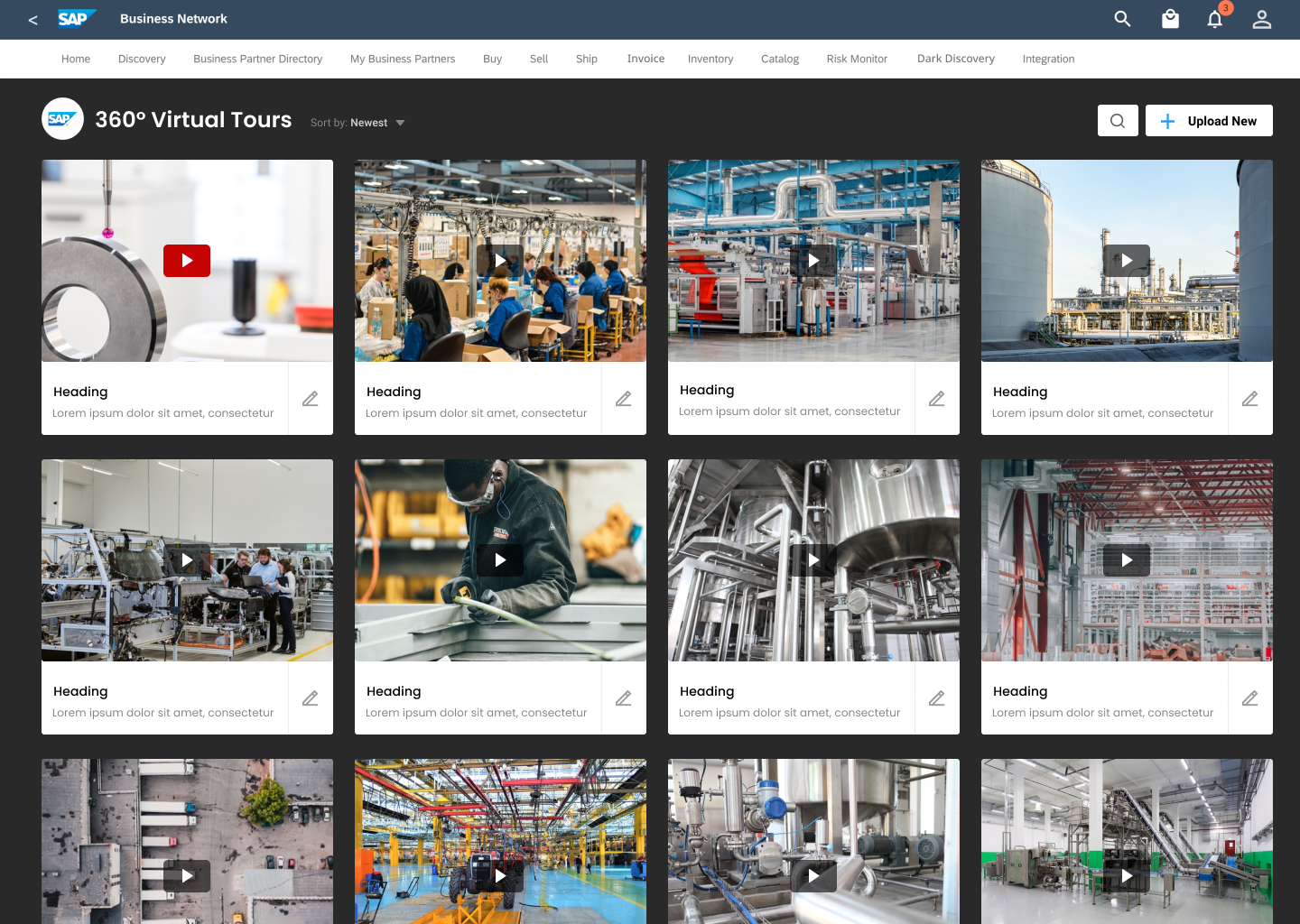
Task: Open the Discovery tab
Action: coord(142,59)
